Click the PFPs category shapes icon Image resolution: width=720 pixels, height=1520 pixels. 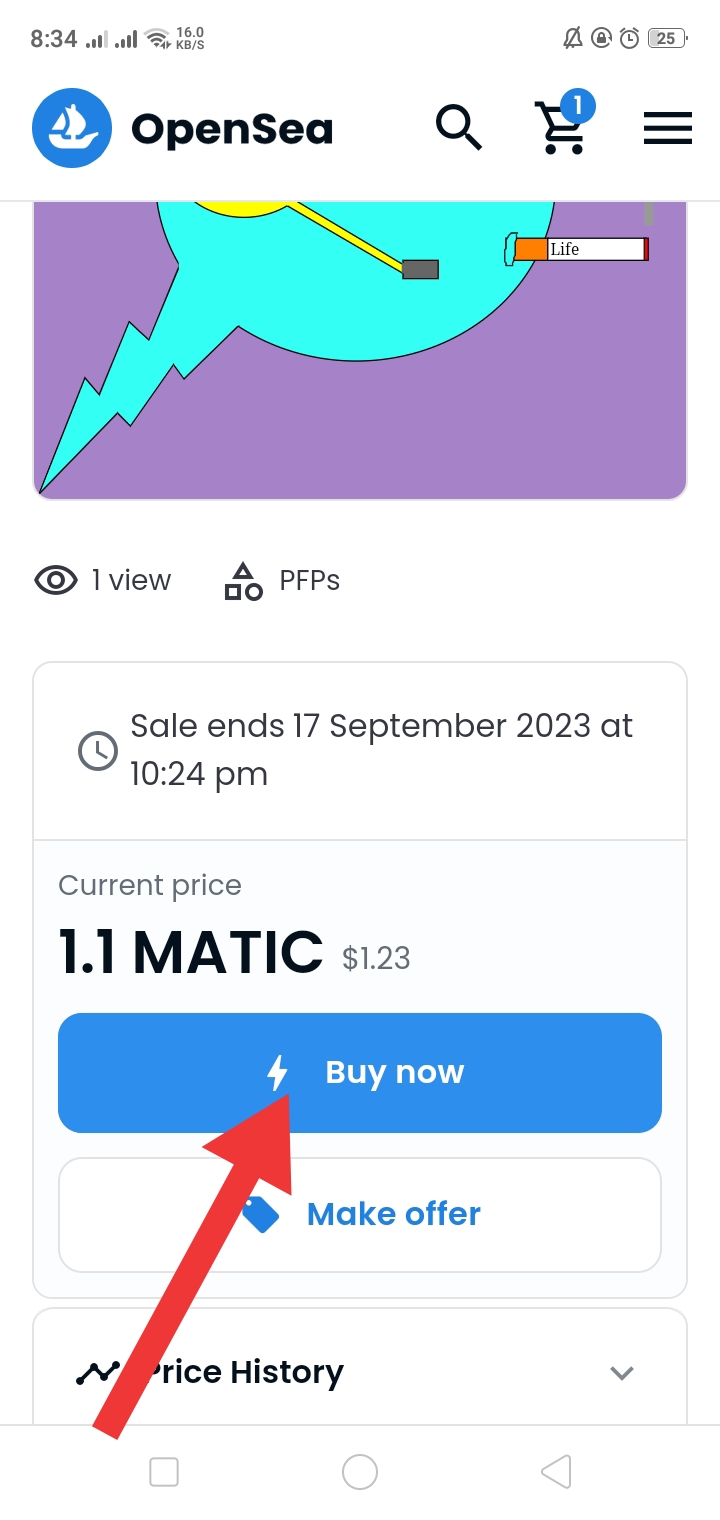pyautogui.click(x=243, y=580)
